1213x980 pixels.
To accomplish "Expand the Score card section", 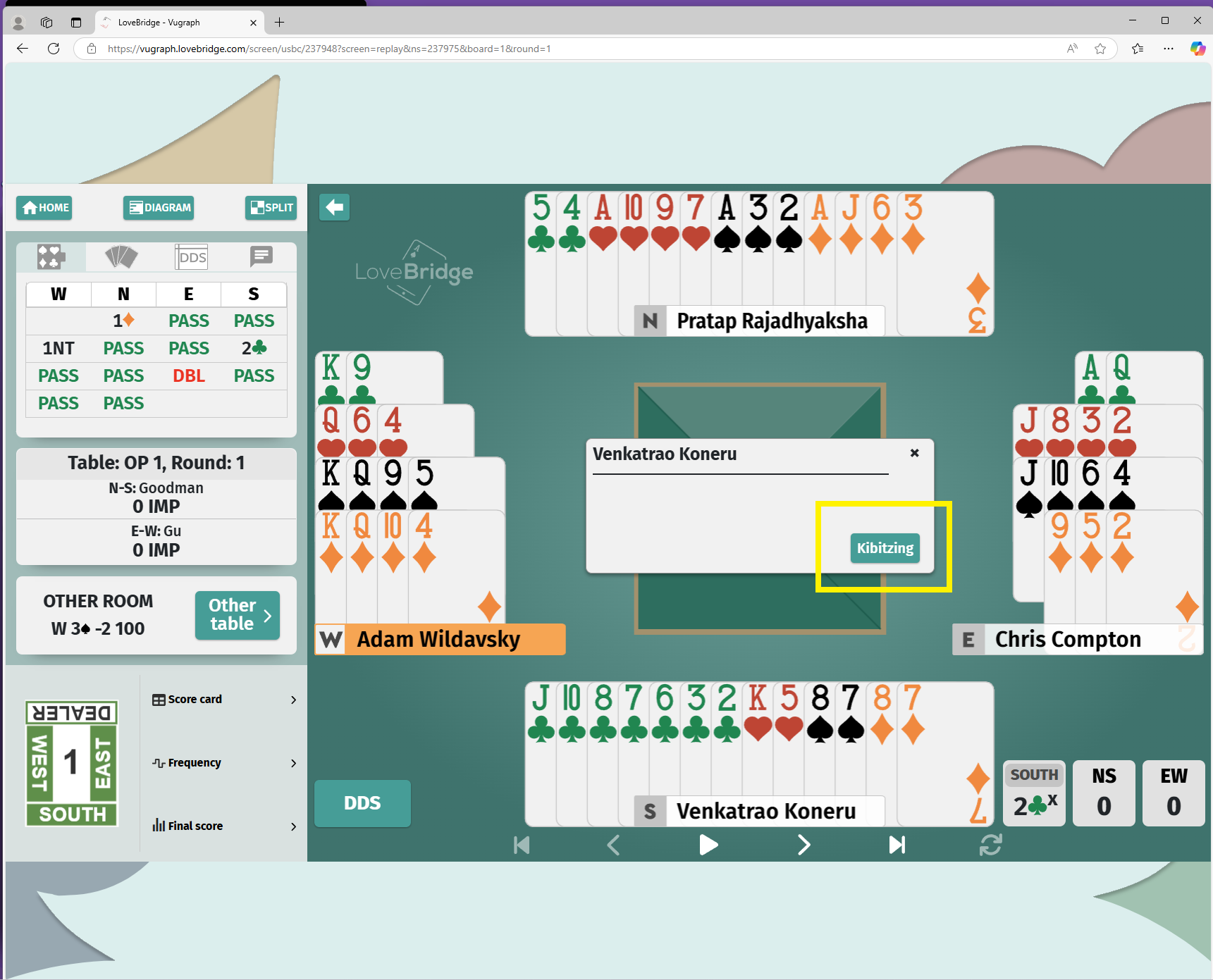I will pos(224,700).
